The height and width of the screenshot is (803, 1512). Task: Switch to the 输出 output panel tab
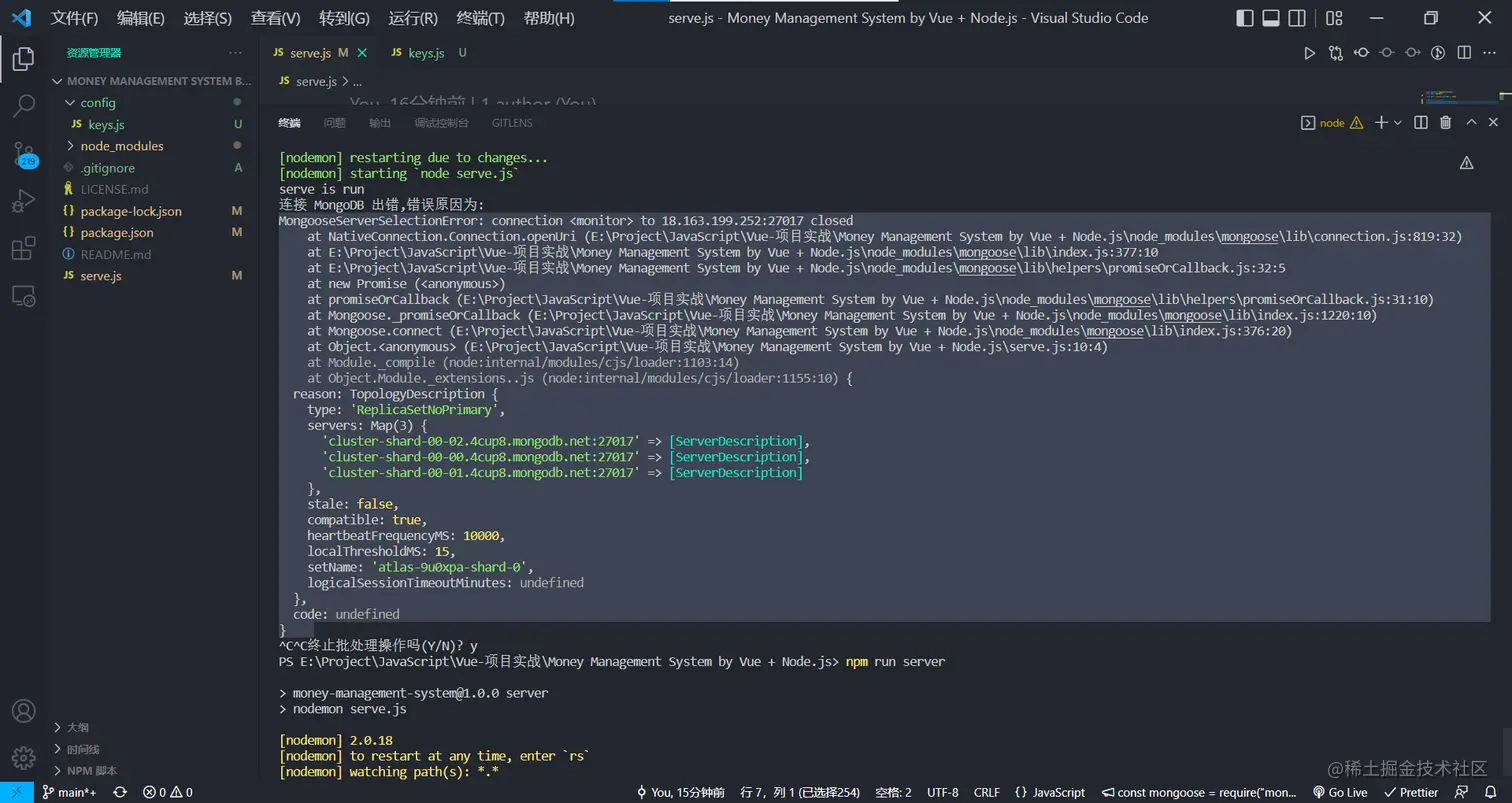380,123
